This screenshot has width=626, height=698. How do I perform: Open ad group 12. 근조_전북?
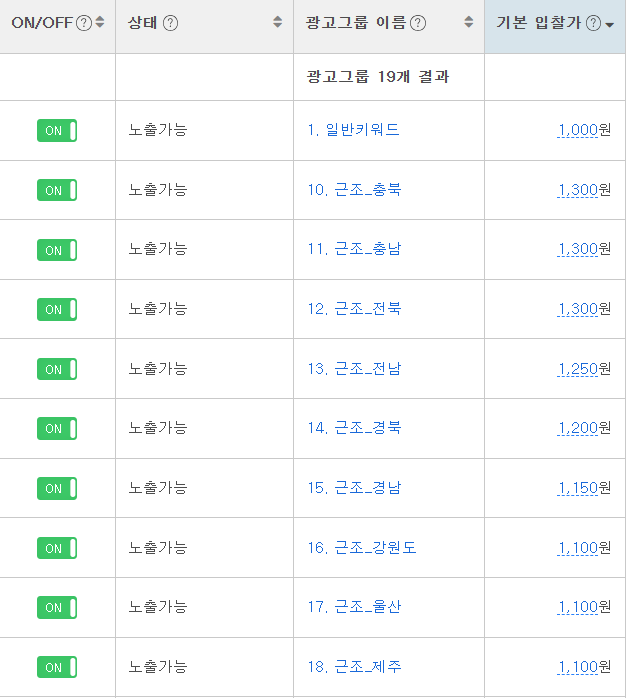[x=354, y=308]
